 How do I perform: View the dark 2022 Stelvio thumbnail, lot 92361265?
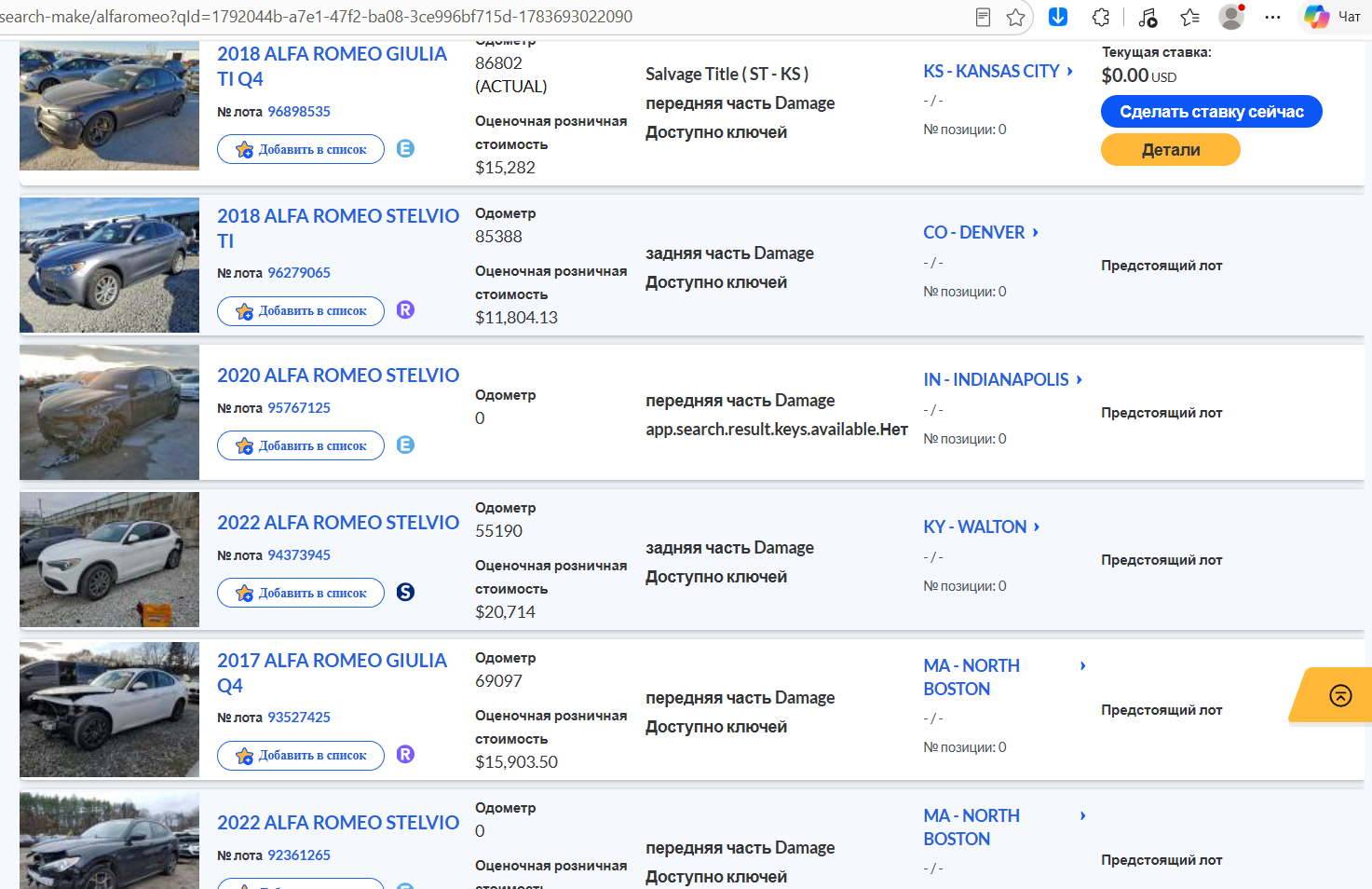tap(109, 841)
